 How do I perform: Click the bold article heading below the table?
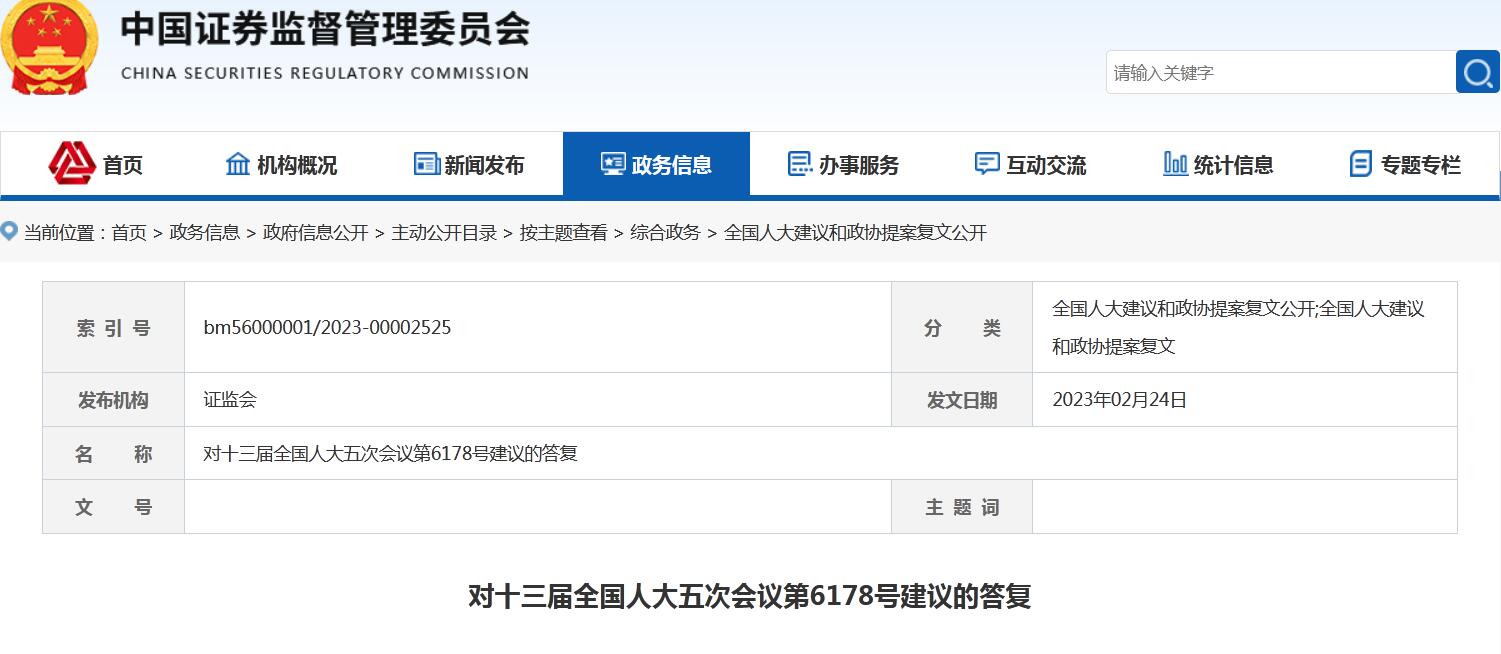click(750, 597)
